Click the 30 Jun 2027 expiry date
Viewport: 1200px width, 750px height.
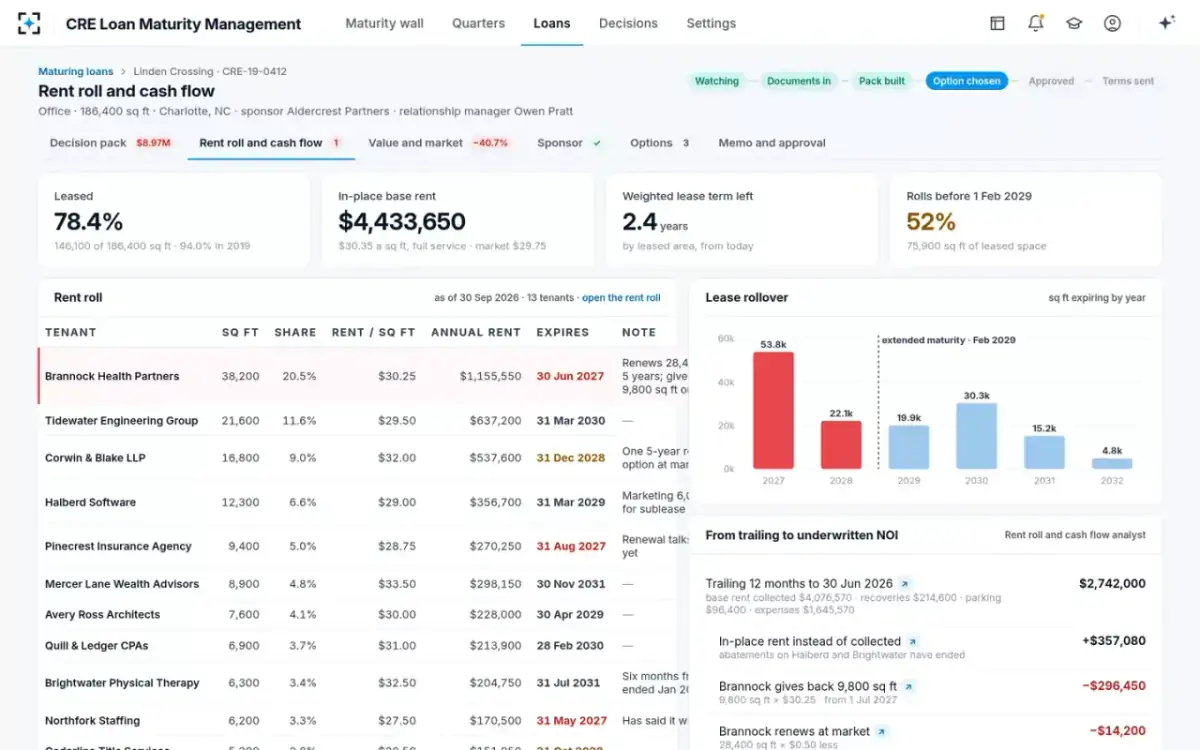[x=571, y=377]
